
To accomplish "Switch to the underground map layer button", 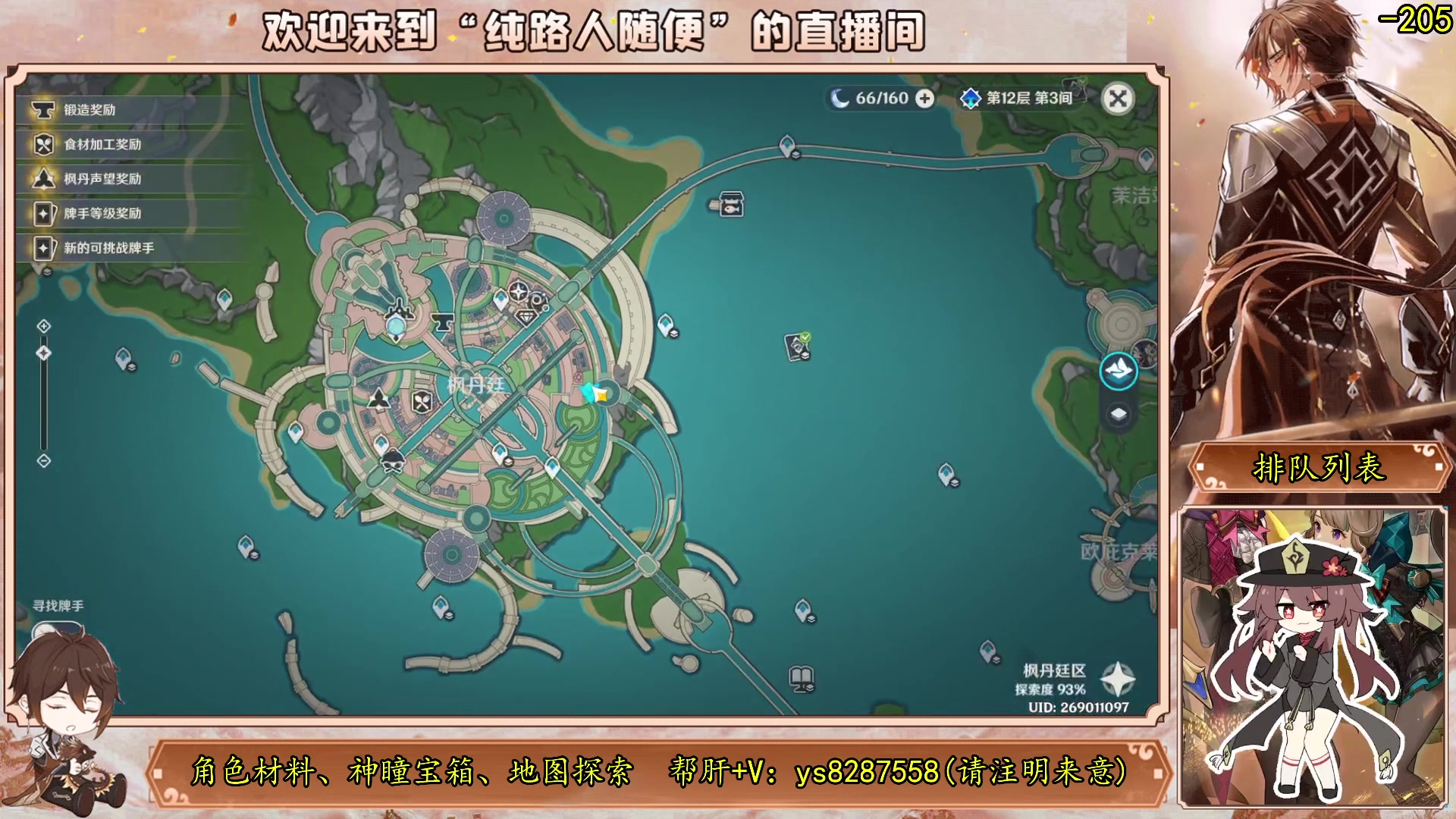I will pos(1119,414).
